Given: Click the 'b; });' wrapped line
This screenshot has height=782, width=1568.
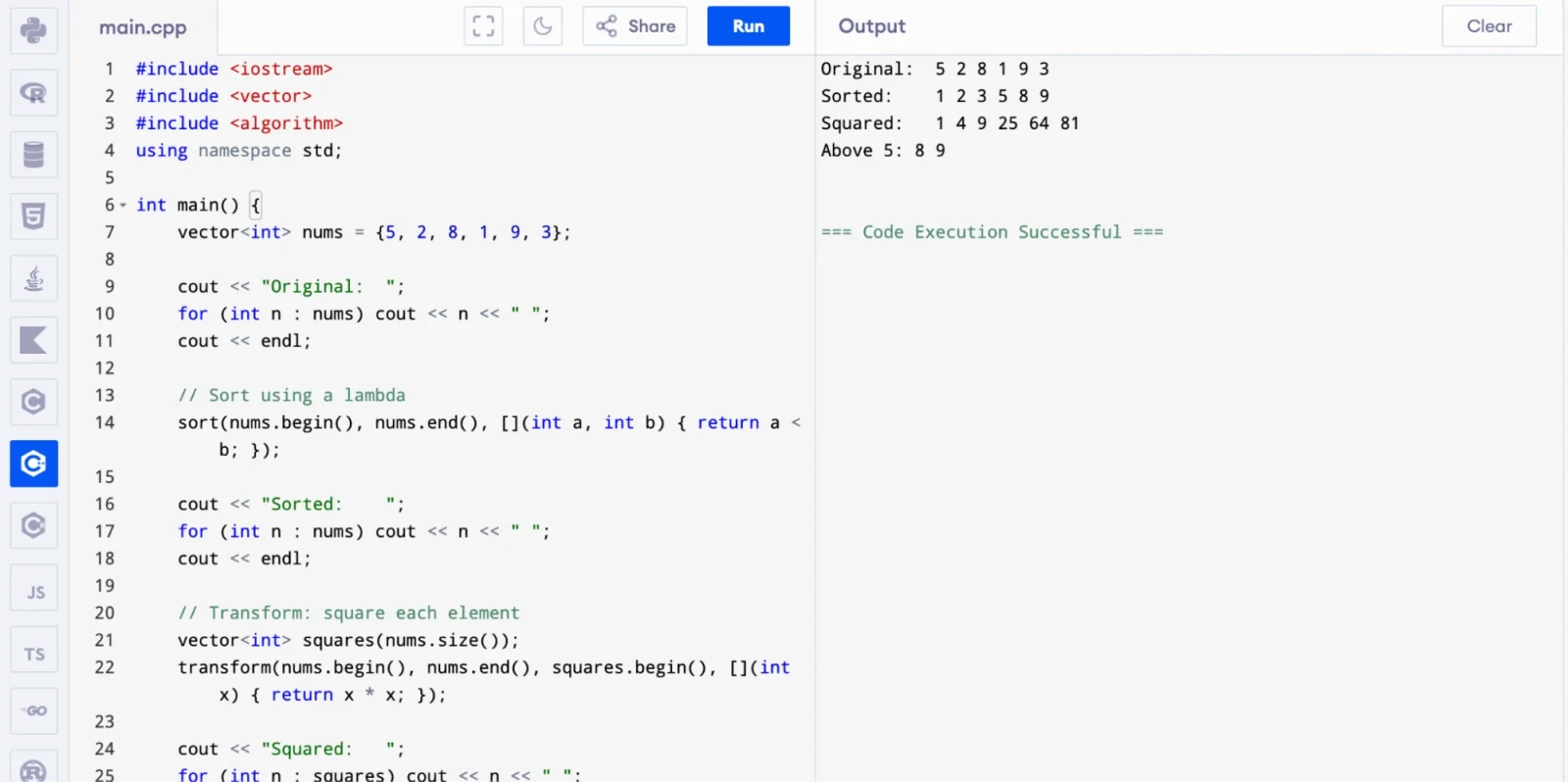Looking at the screenshot, I should pos(249,450).
